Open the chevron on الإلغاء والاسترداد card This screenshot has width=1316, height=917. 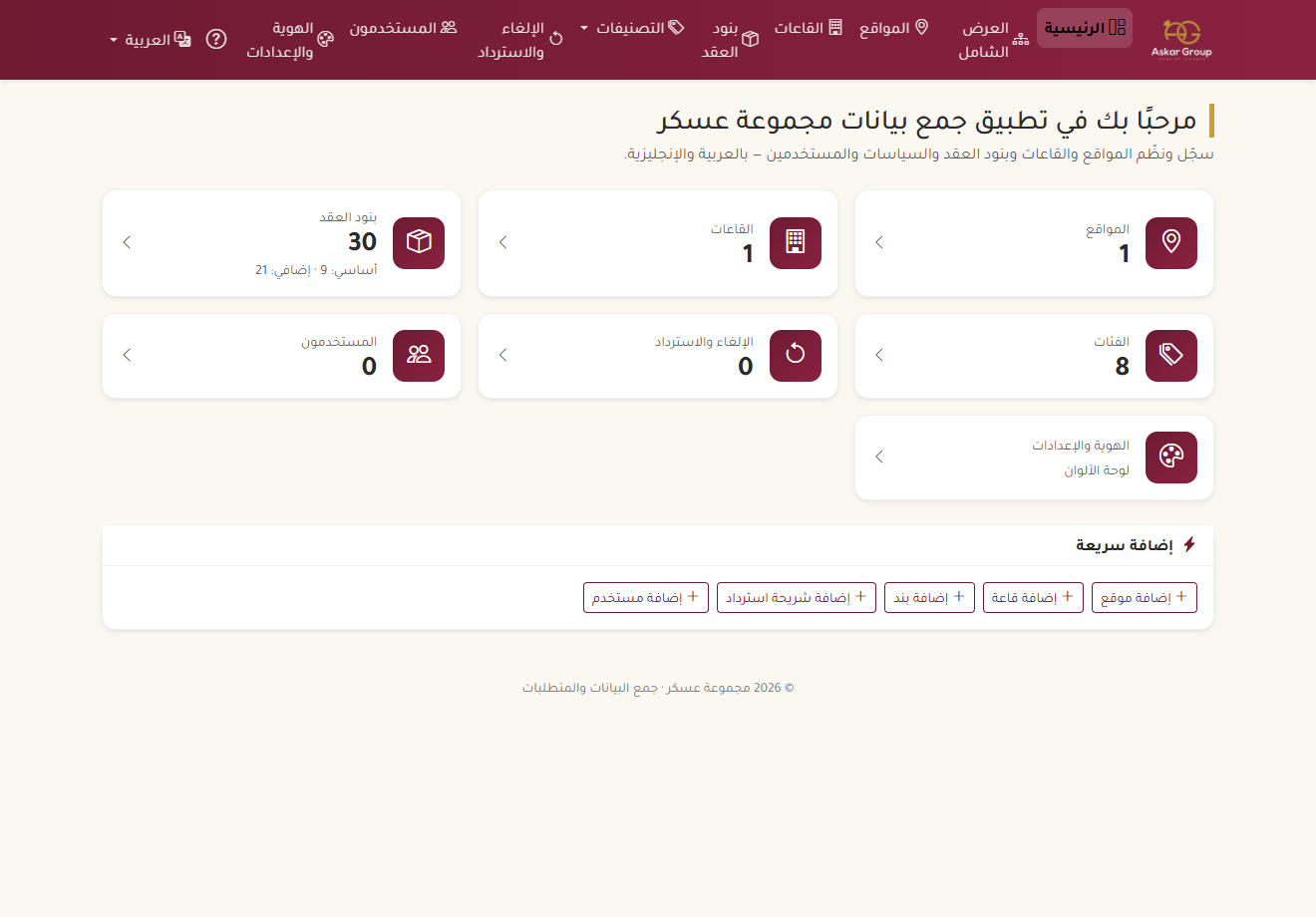coord(503,355)
